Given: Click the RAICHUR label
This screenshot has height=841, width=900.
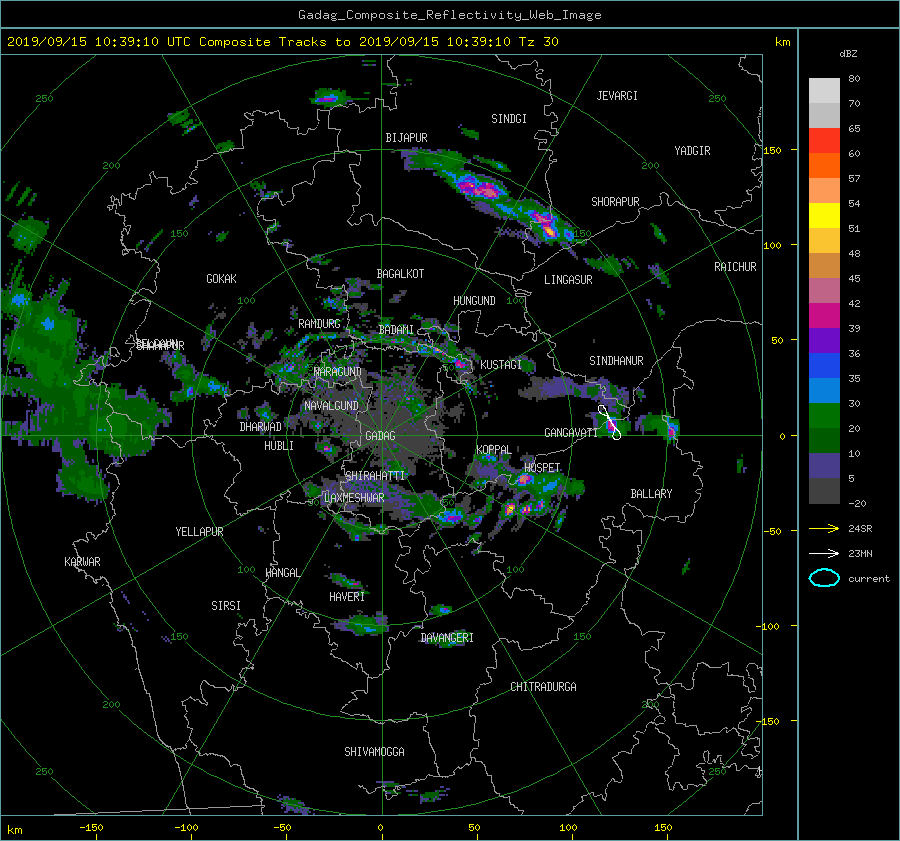Looking at the screenshot, I should point(735,267).
